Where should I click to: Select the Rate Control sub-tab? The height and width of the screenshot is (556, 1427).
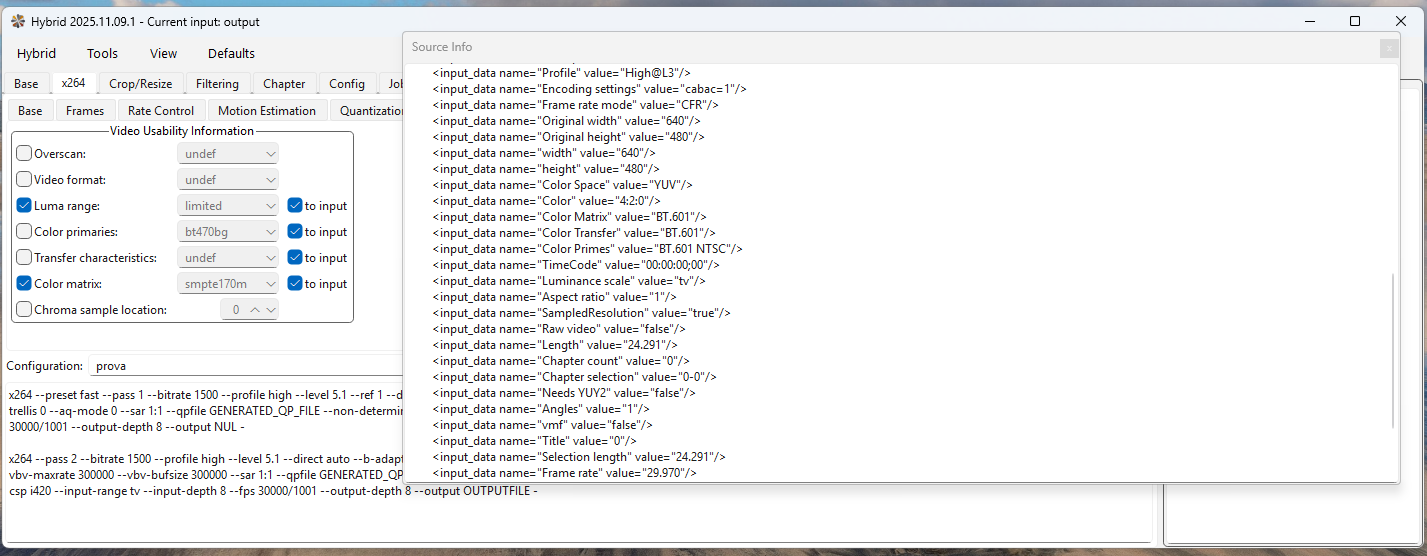point(161,111)
